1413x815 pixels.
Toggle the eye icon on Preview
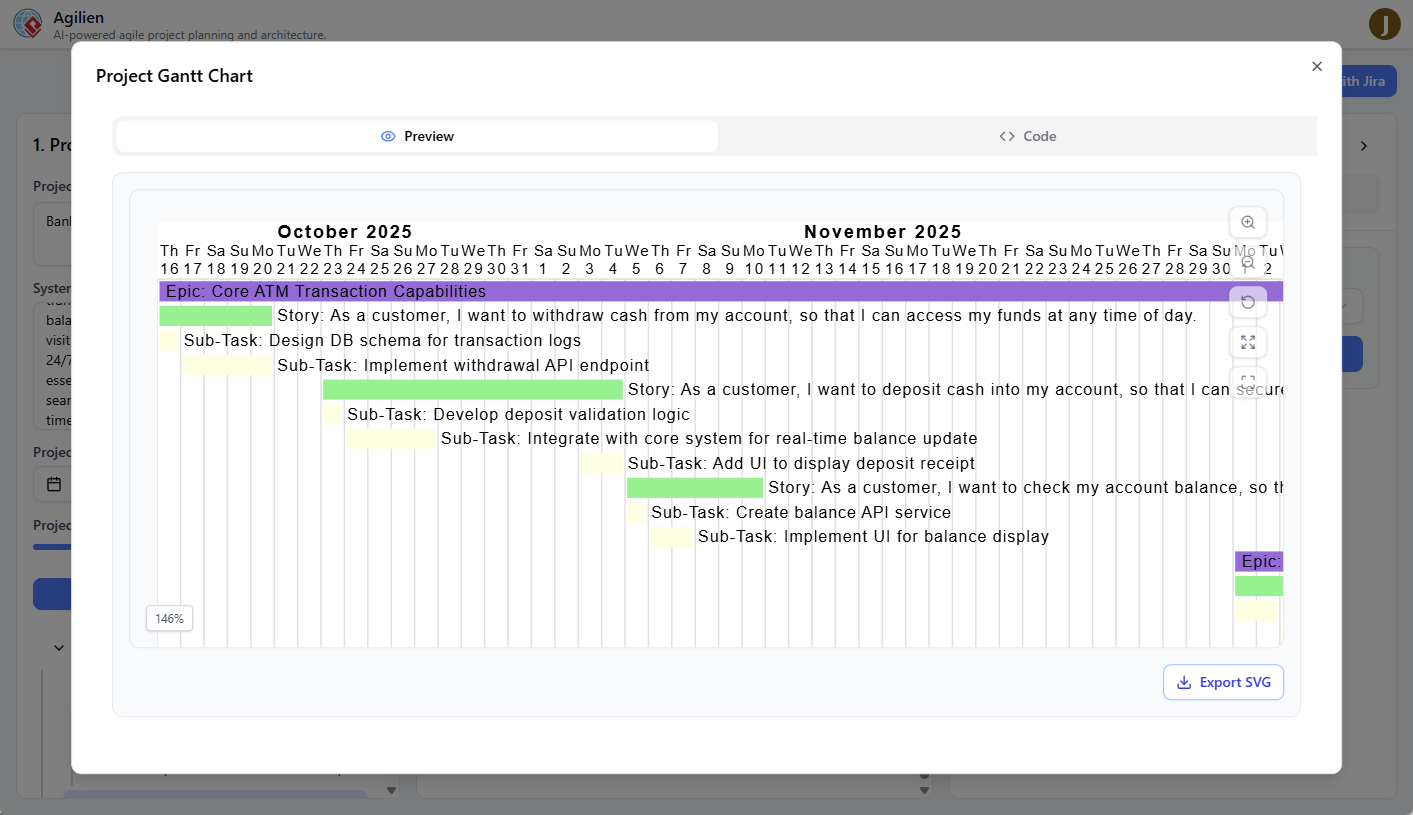388,135
